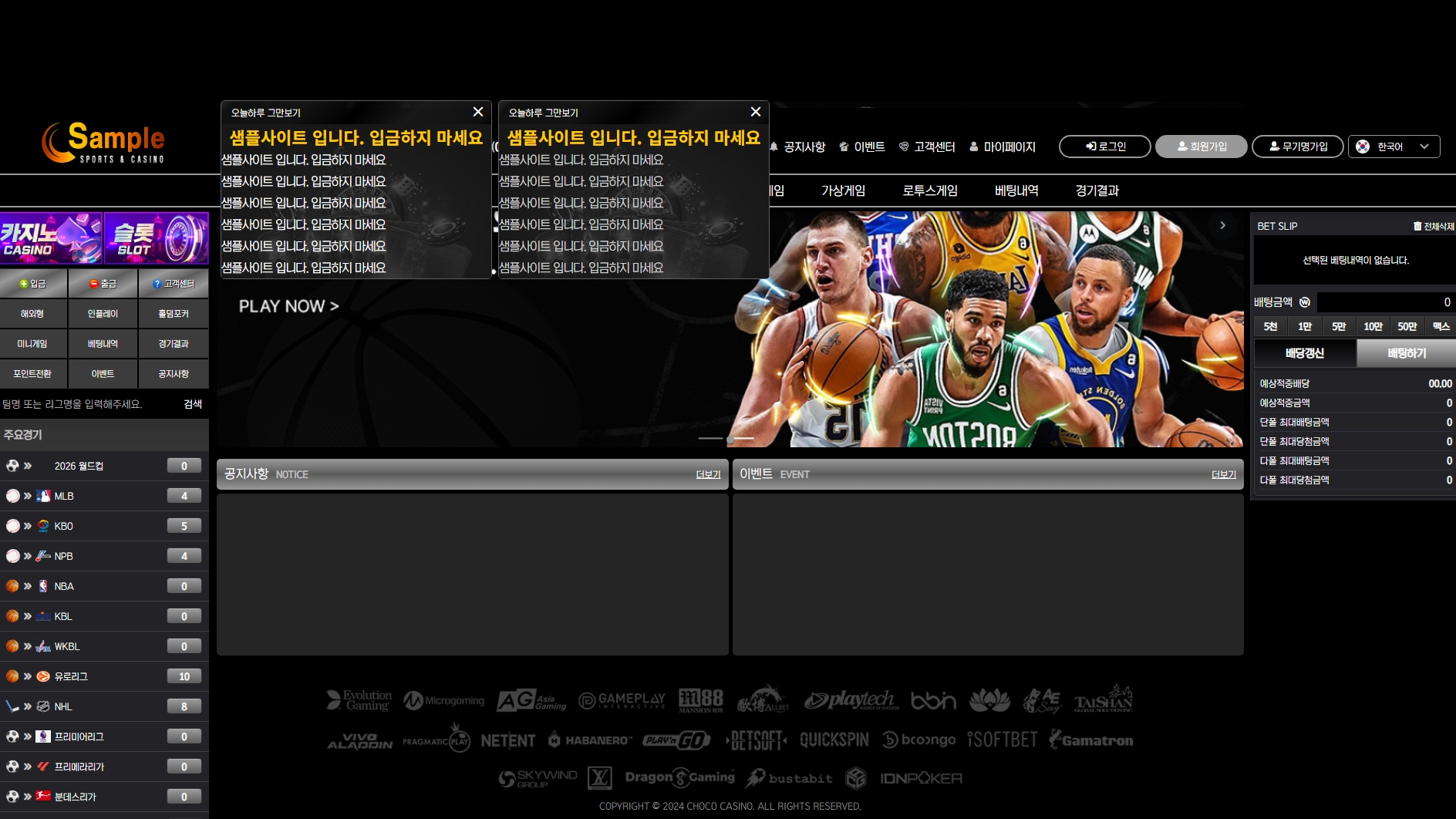This screenshot has height=819, width=1456.
Task: Open the 공지사항 link in the header
Action: [x=798, y=147]
